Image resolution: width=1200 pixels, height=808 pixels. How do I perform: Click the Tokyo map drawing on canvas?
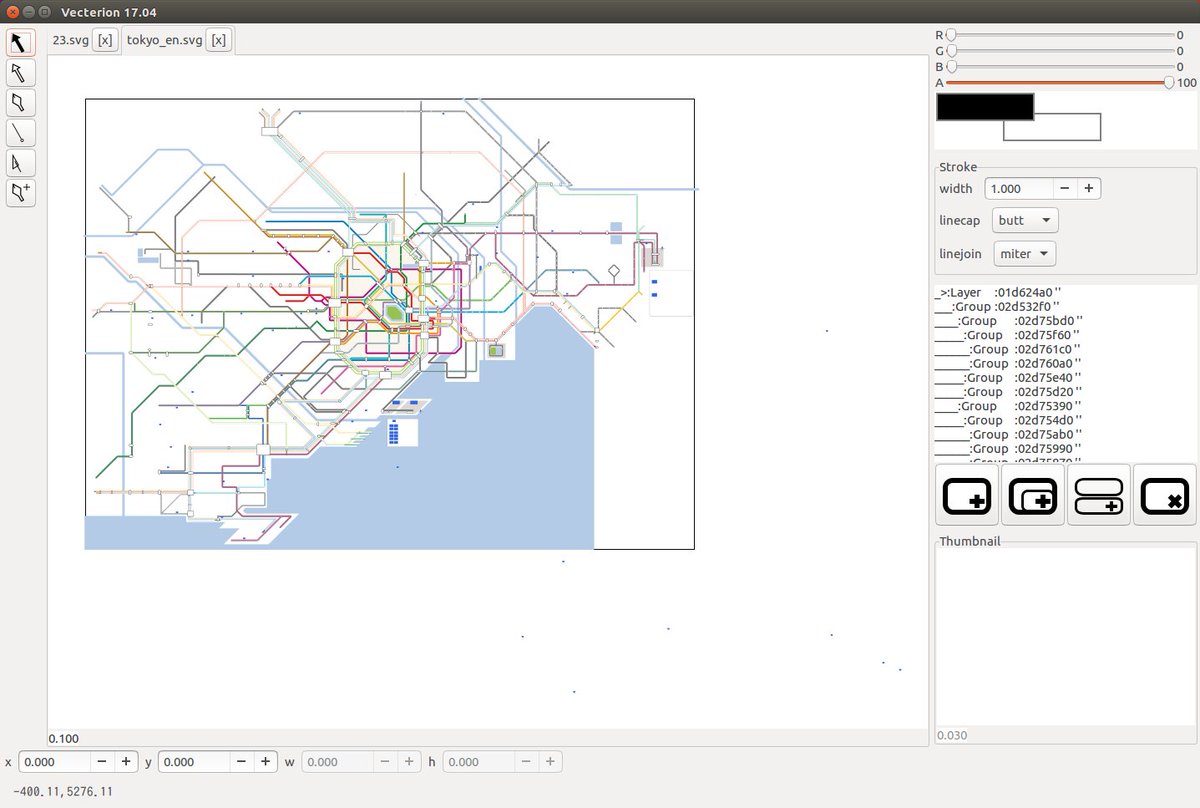[389, 323]
